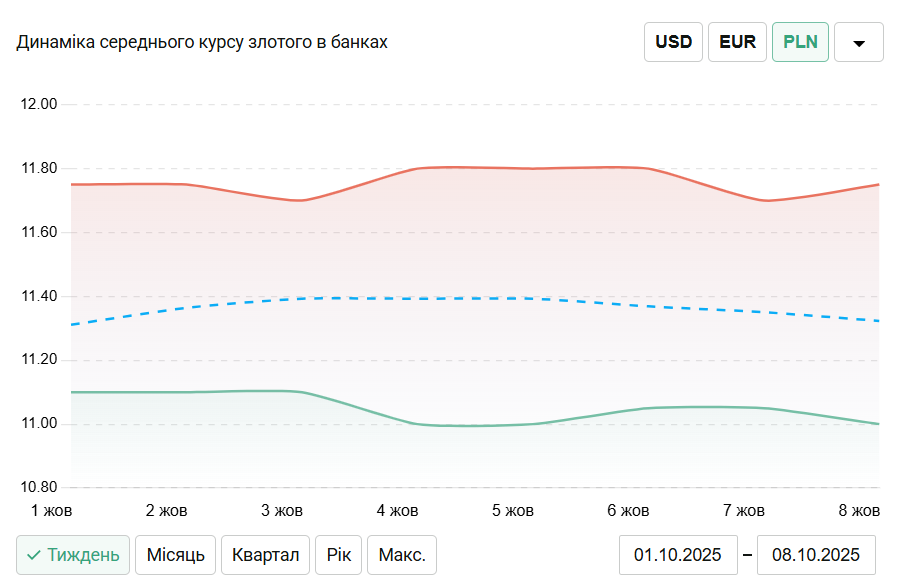
Task: Open the more currencies dropdown arrow
Action: 858,43
